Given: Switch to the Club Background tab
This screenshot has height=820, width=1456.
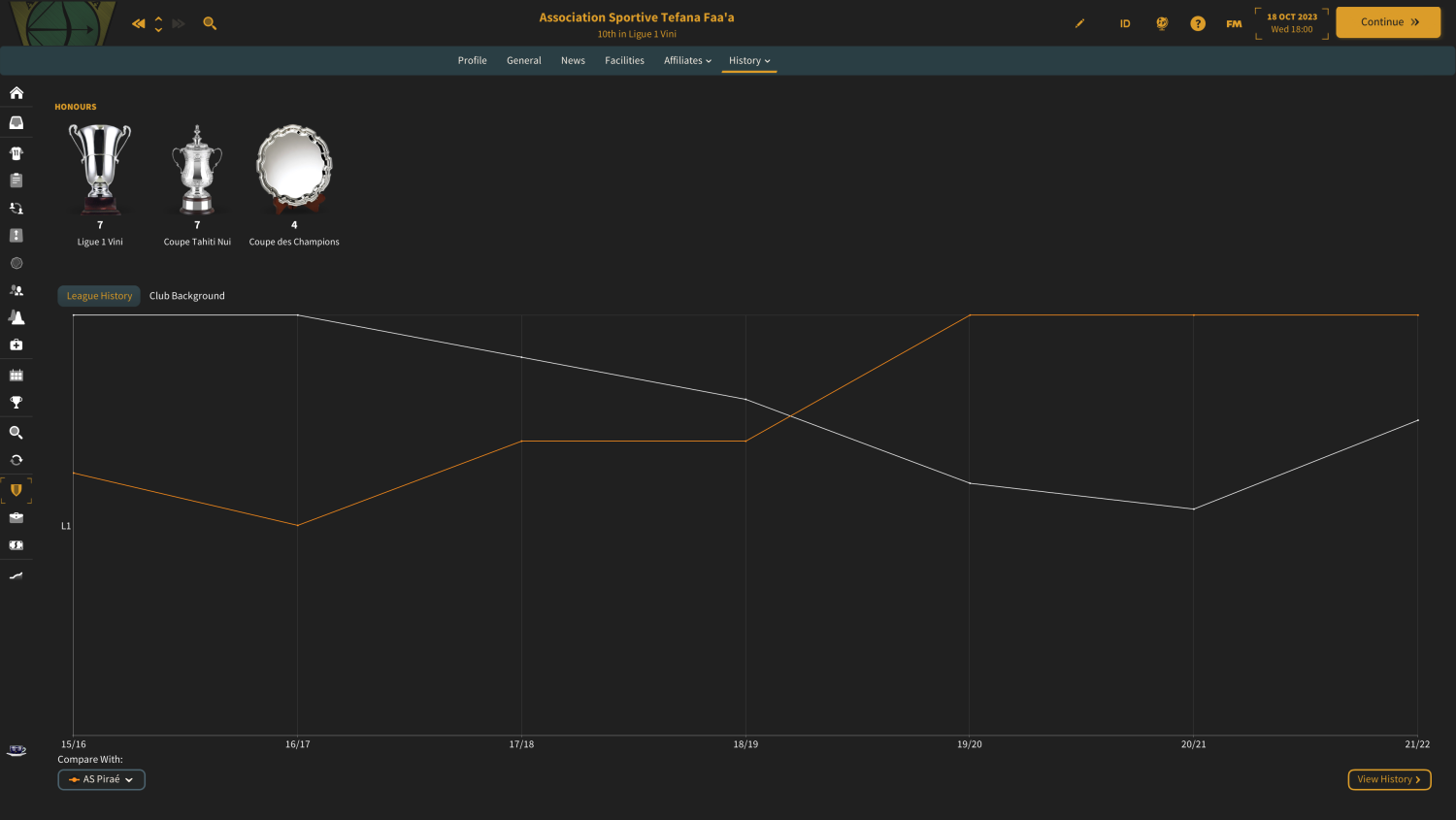Looking at the screenshot, I should [x=187, y=296].
